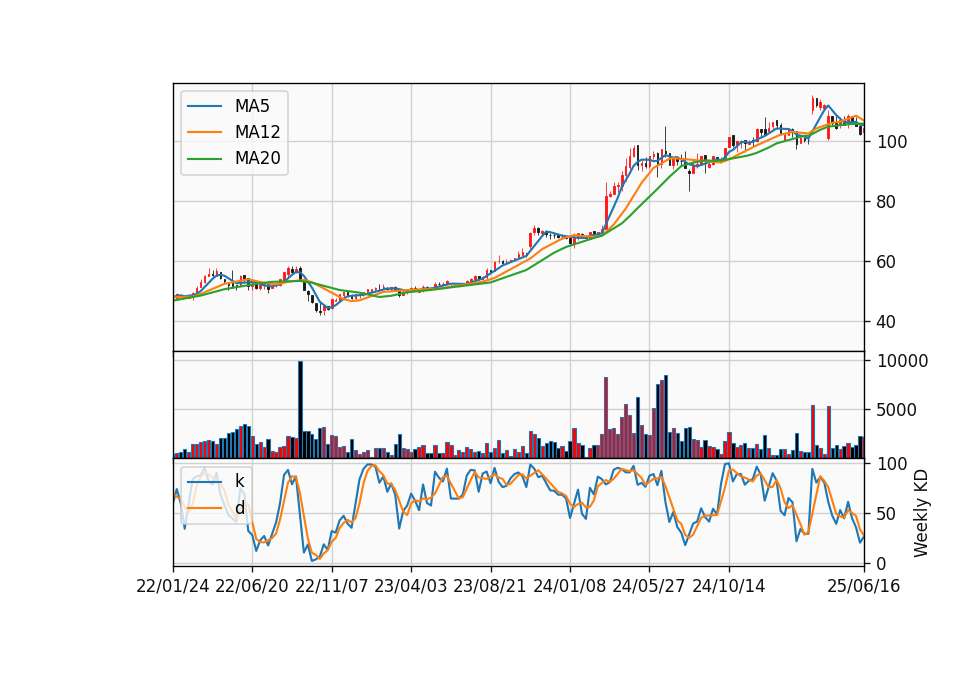This screenshot has height=690, width=960.
Task: Click the 24/05/27 date tick label
Action: pyautogui.click(x=649, y=587)
